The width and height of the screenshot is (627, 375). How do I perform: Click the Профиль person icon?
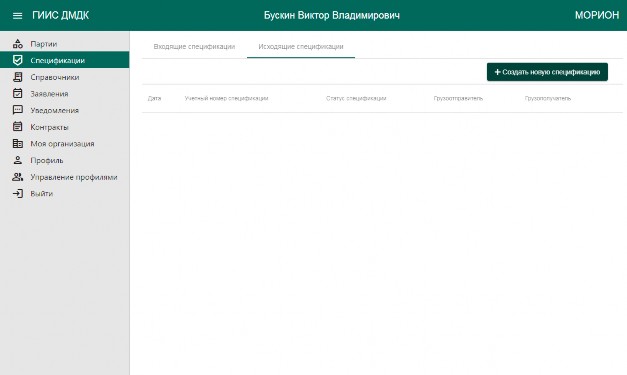point(18,160)
